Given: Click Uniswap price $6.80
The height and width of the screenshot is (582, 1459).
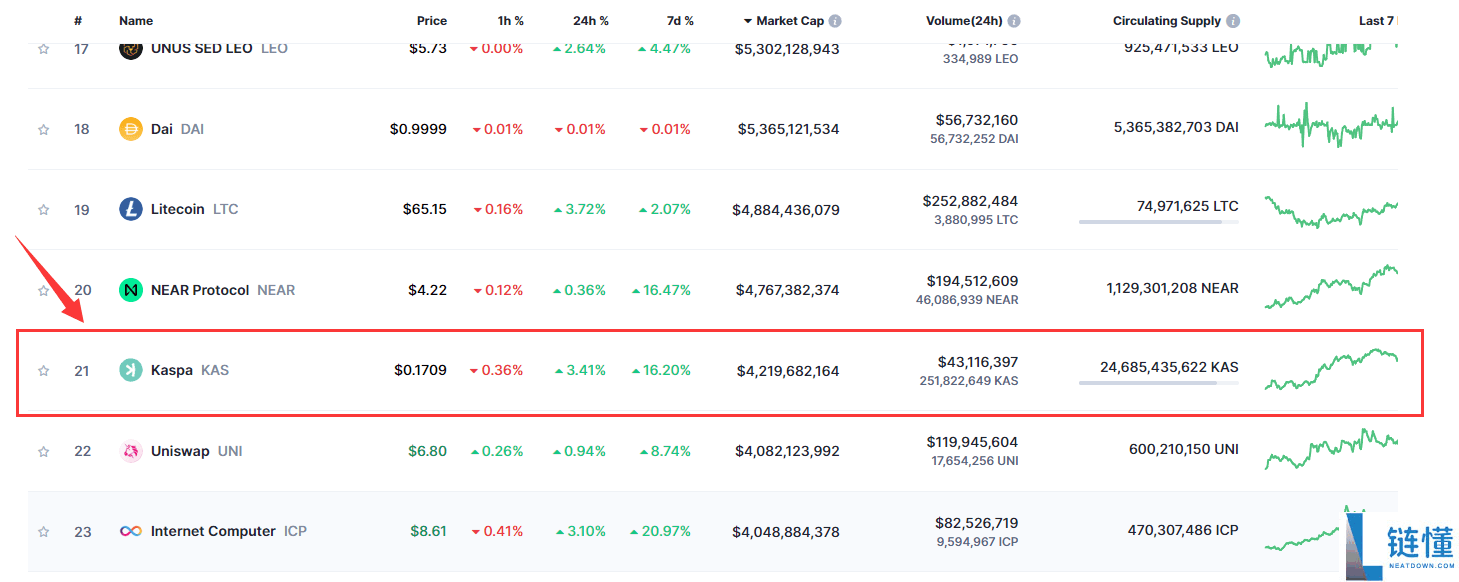Looking at the screenshot, I should 428,451.
